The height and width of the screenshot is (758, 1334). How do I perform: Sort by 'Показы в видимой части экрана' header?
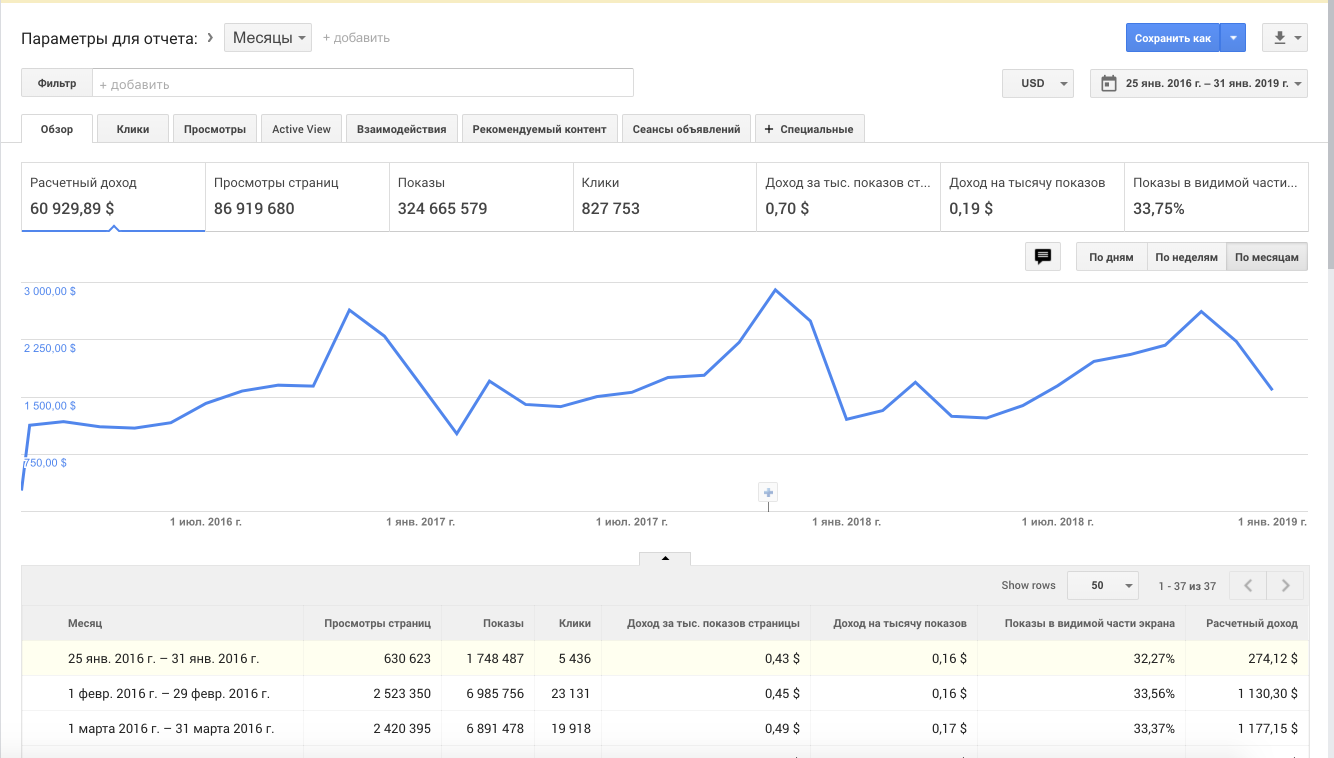pyautogui.click(x=1090, y=623)
